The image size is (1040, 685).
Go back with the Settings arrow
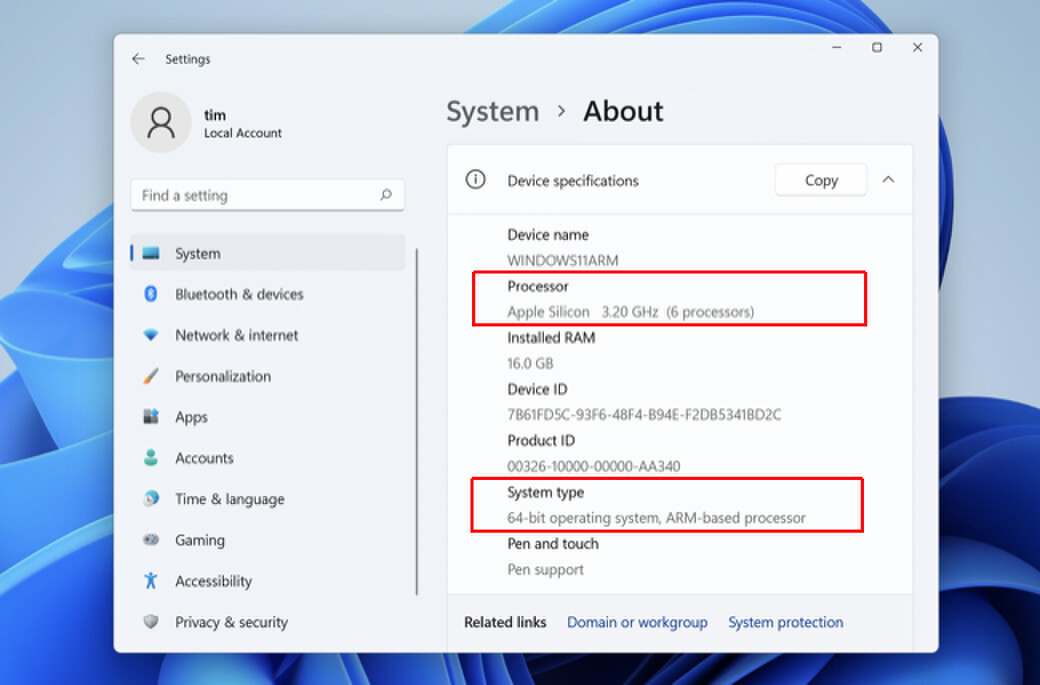(138, 59)
